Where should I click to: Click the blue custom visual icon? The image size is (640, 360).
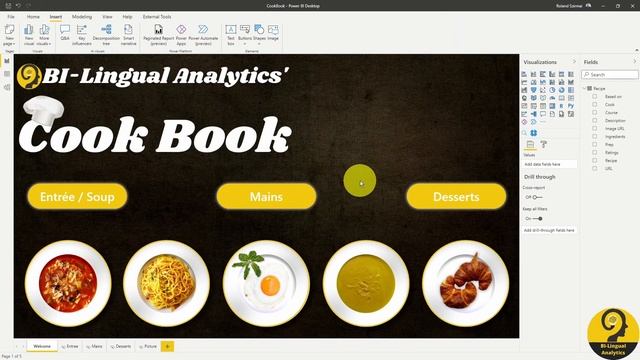coord(533,133)
